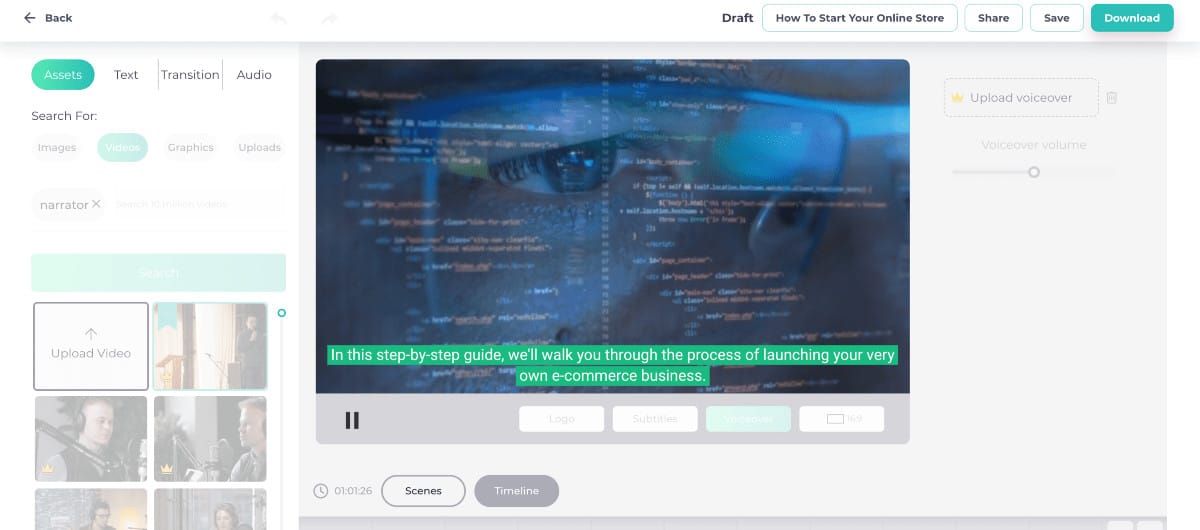Remove the narrator search tag
Screen dimensions: 1200x530
pyautogui.click(x=96, y=204)
